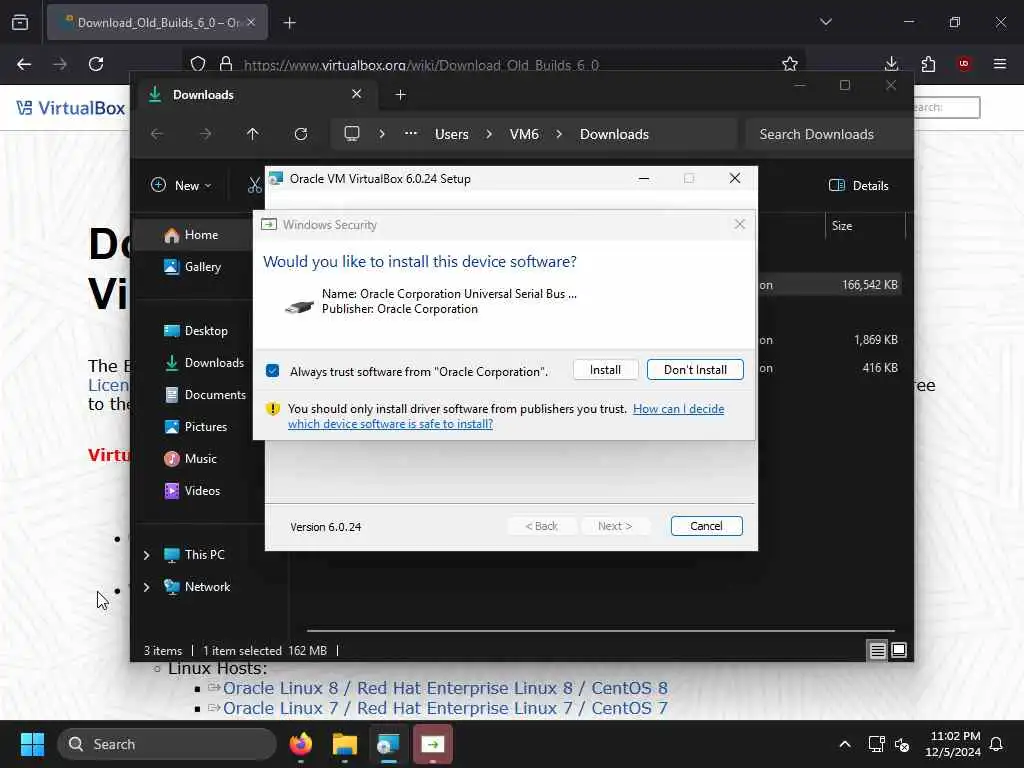Refresh the File Explorer Downloads folder
The width and height of the screenshot is (1024, 768).
300,134
